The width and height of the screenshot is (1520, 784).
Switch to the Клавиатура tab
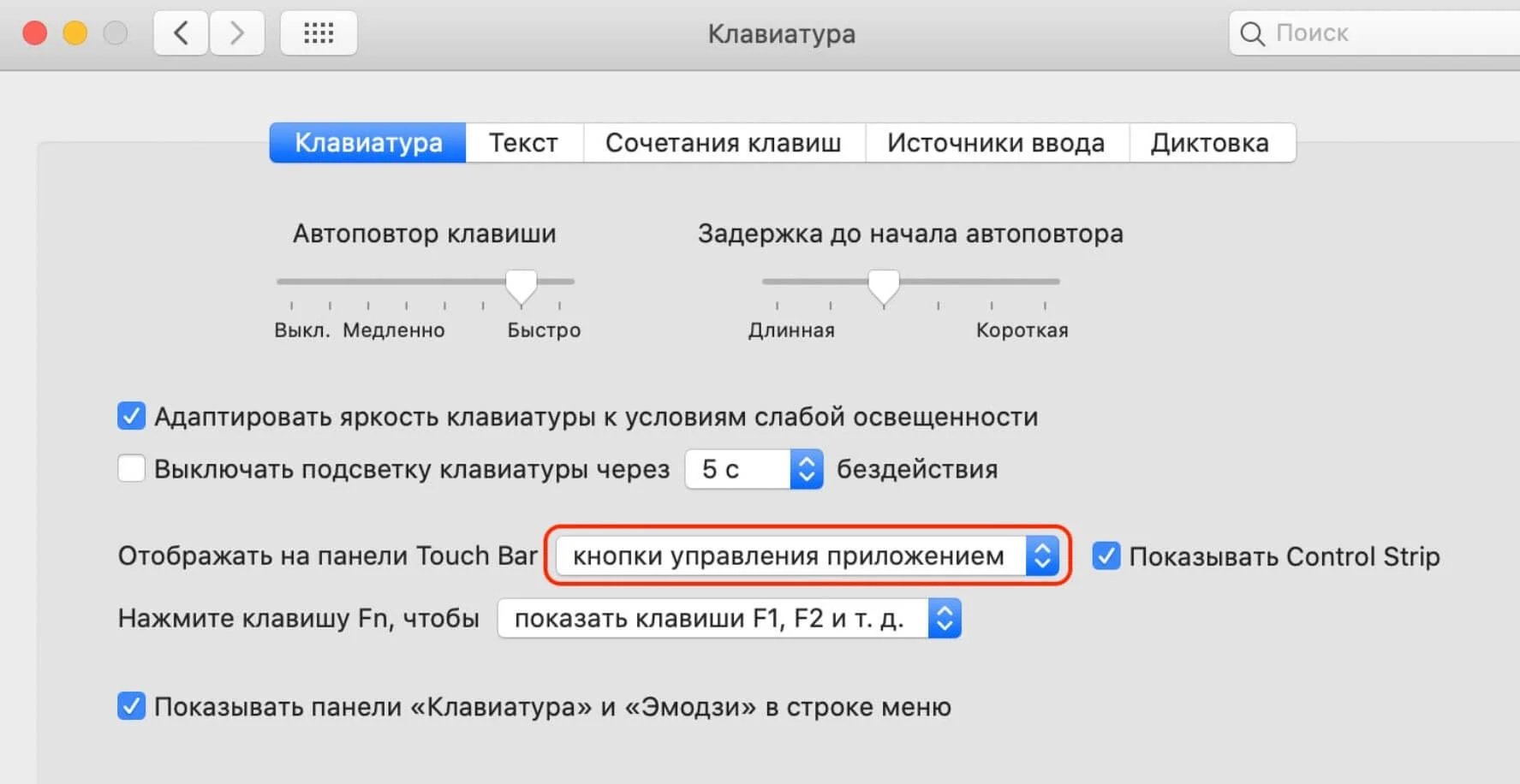click(368, 143)
